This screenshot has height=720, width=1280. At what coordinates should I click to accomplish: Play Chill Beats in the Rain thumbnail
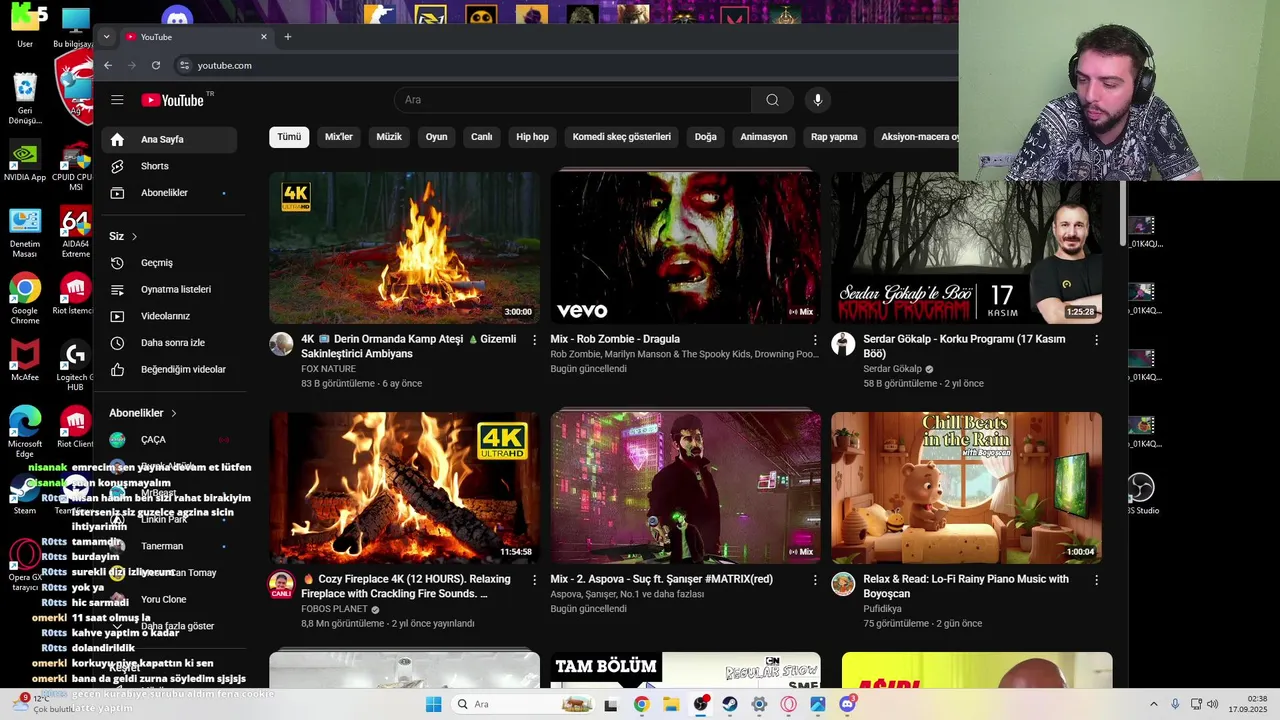pyautogui.click(x=966, y=488)
